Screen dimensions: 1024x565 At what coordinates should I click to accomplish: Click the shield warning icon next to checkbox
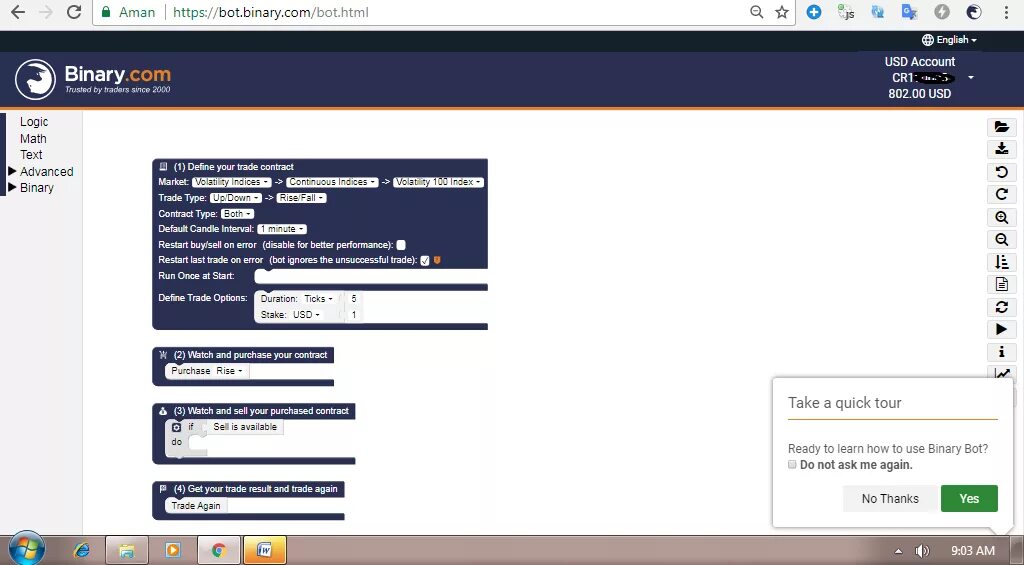click(x=437, y=260)
